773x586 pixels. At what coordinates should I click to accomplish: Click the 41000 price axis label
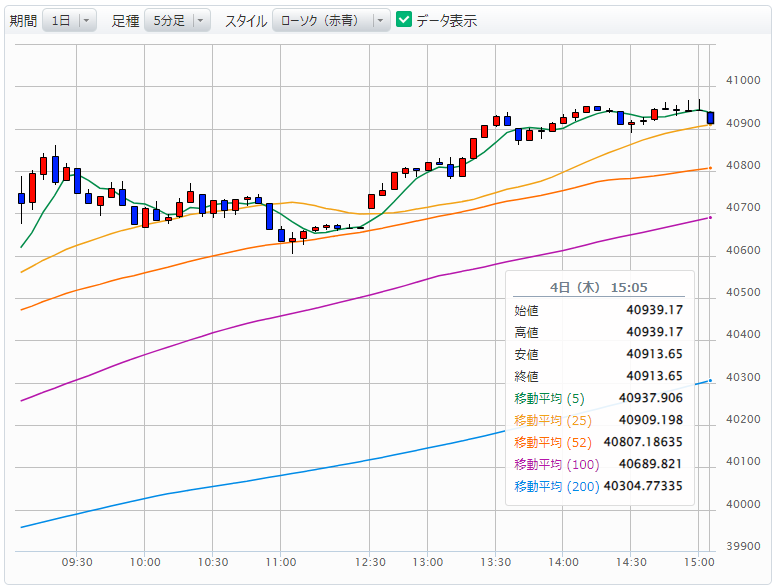[742, 81]
